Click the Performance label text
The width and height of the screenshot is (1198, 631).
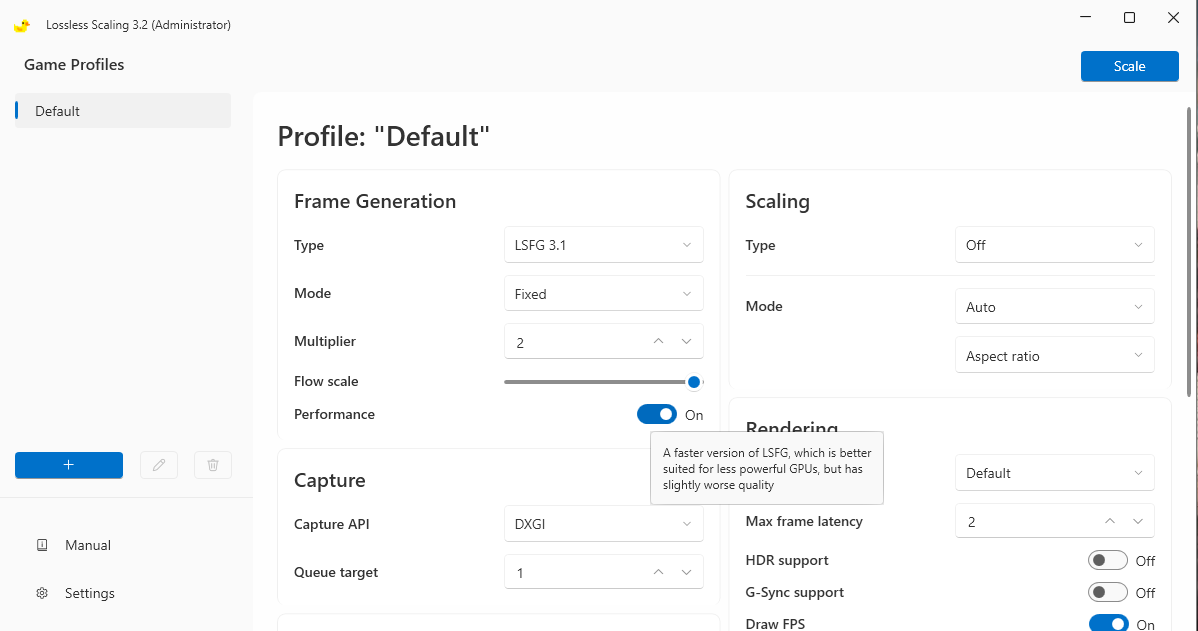click(334, 414)
